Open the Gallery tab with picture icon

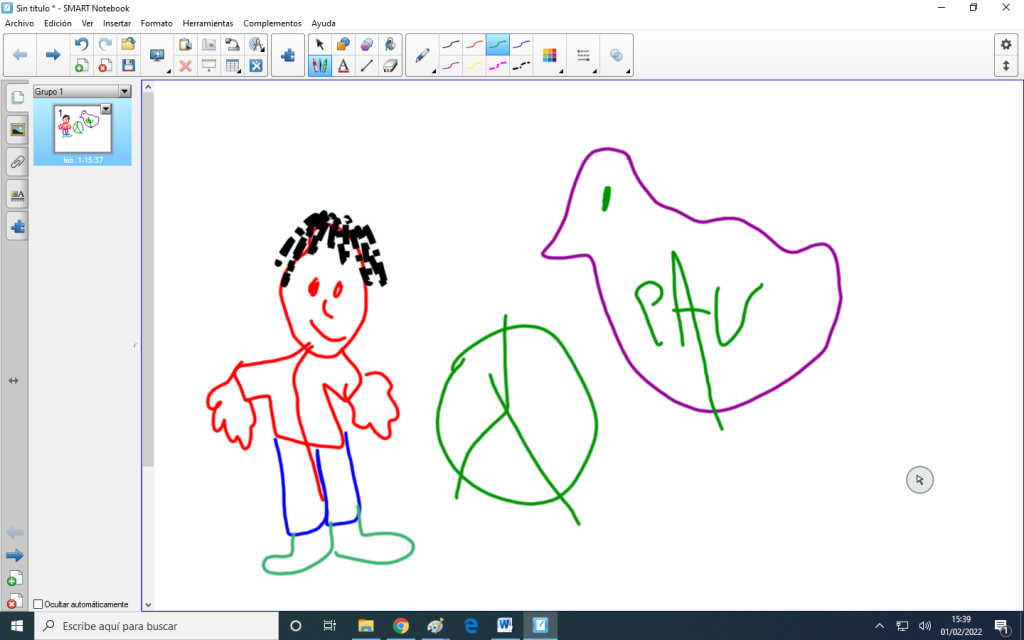tap(17, 130)
